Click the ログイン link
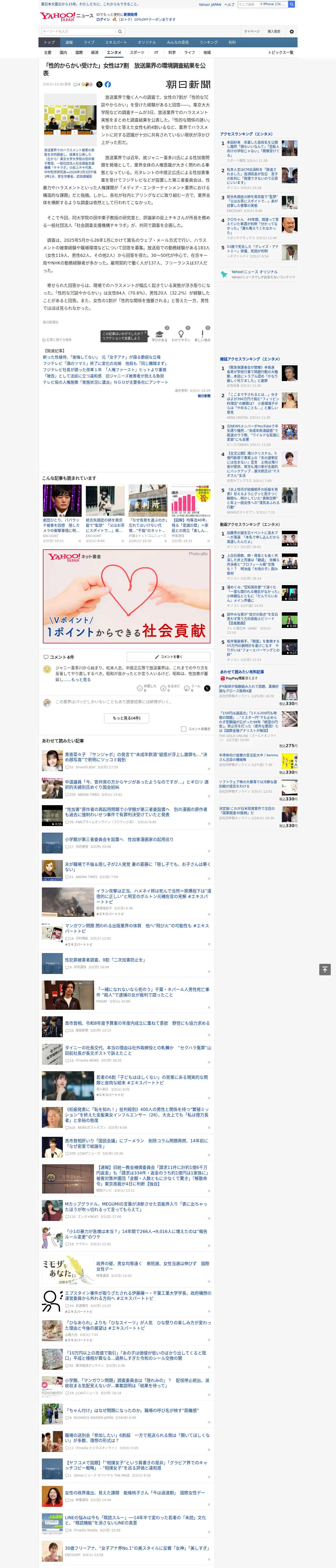 [x=103, y=20]
